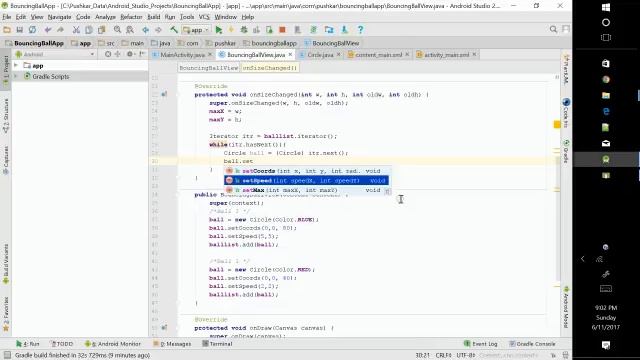Image resolution: width=640 pixels, height=360 pixels.
Task: Click the navigate Back arrow
Action: pos(145,30)
